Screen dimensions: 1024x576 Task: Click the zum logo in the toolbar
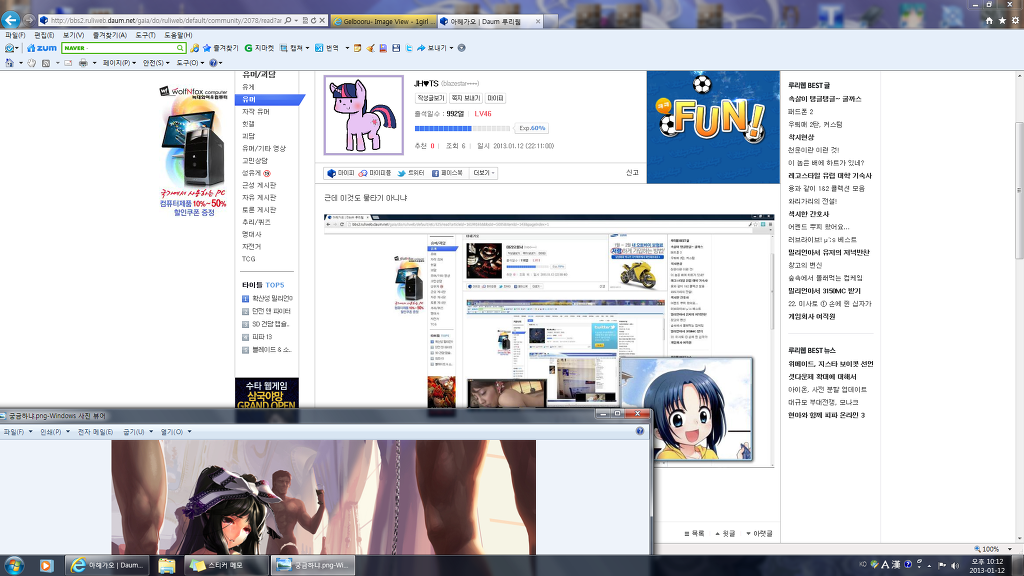click(41, 47)
